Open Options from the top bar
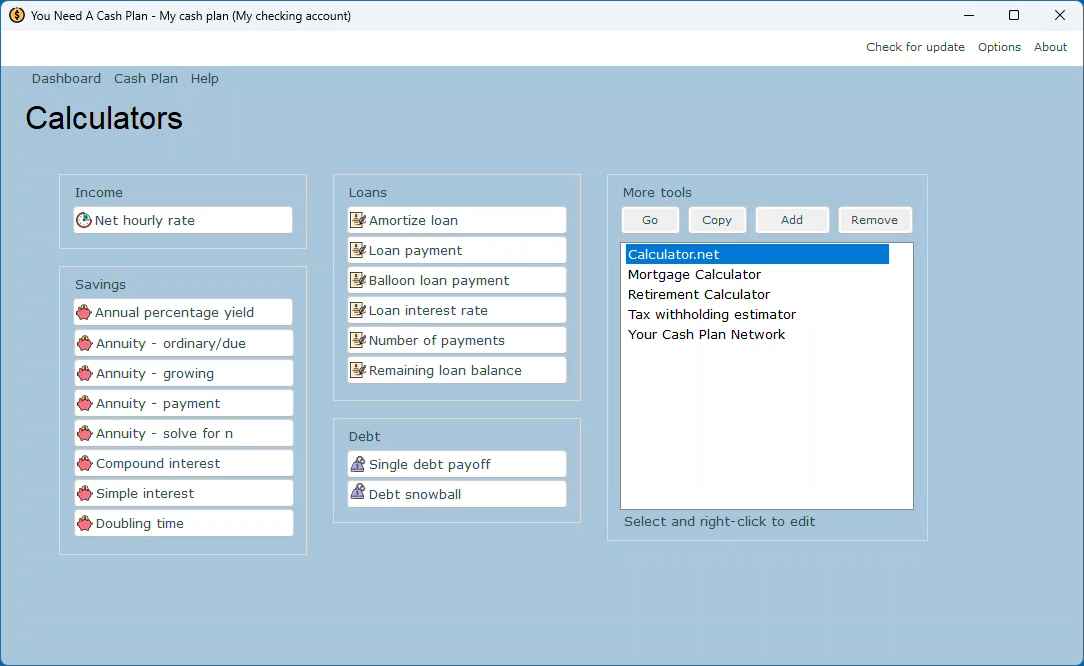 point(999,47)
